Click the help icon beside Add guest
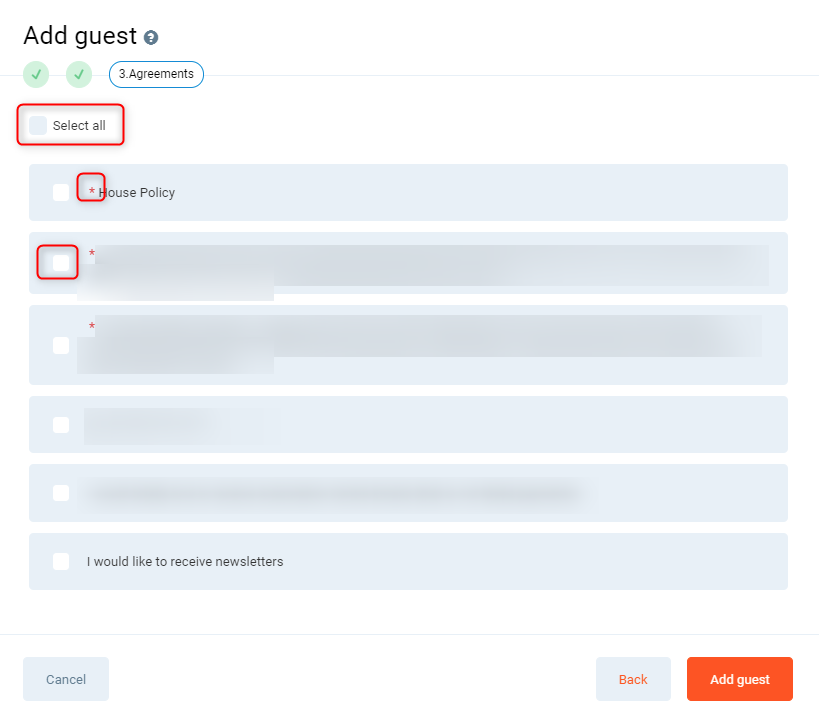Screen dimensions: 819x723 (x=151, y=38)
